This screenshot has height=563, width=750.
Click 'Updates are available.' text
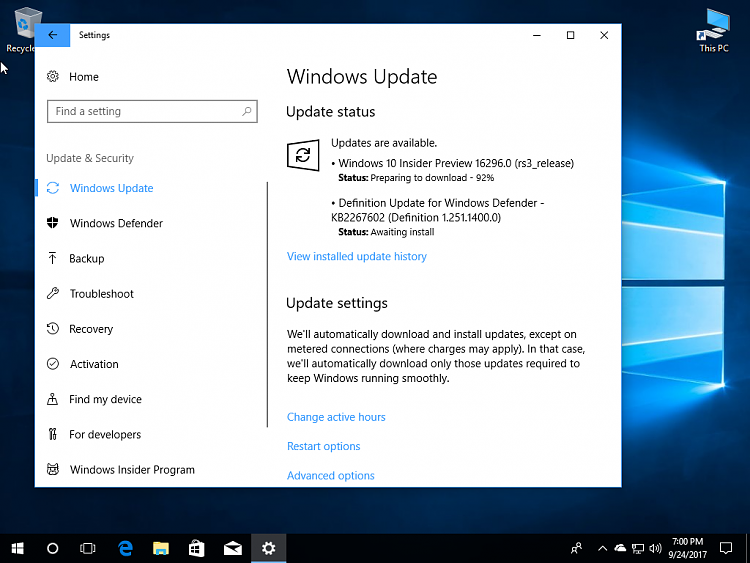384,143
